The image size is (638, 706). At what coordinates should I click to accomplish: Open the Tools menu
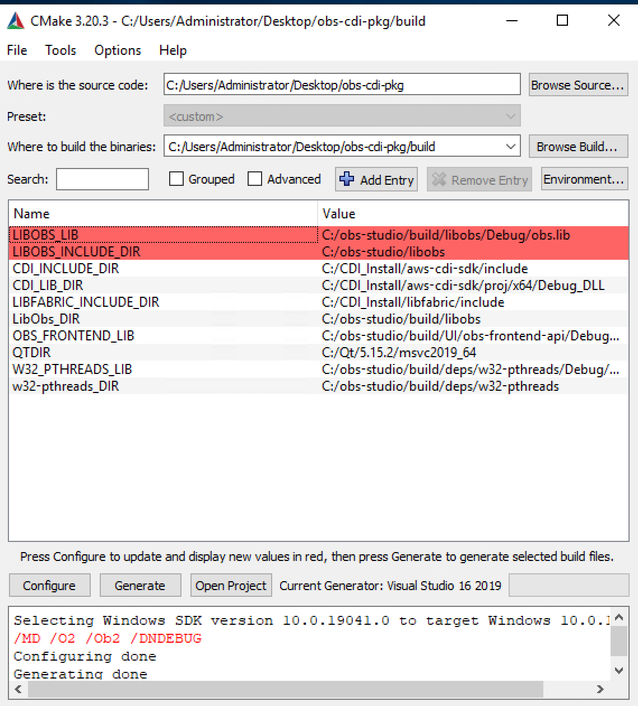(60, 50)
